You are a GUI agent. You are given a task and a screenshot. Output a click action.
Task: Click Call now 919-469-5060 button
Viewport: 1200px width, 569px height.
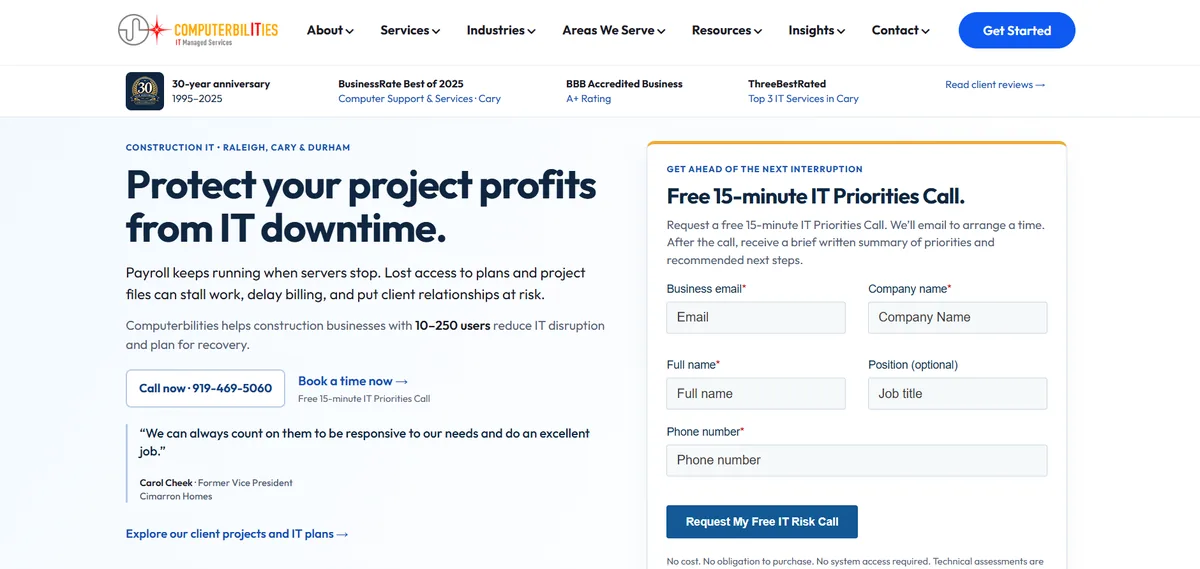click(205, 388)
